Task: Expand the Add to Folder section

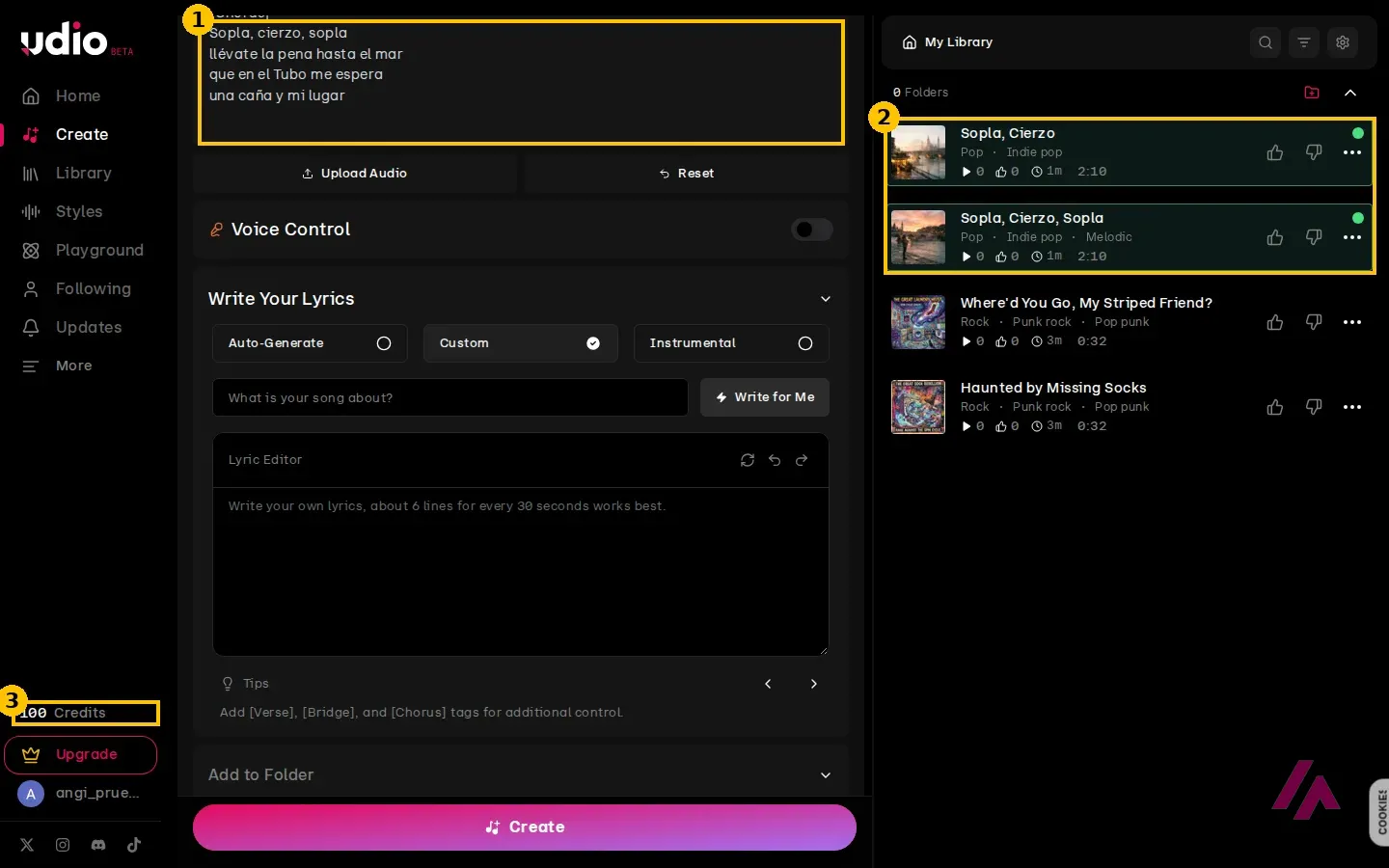Action: [x=826, y=775]
